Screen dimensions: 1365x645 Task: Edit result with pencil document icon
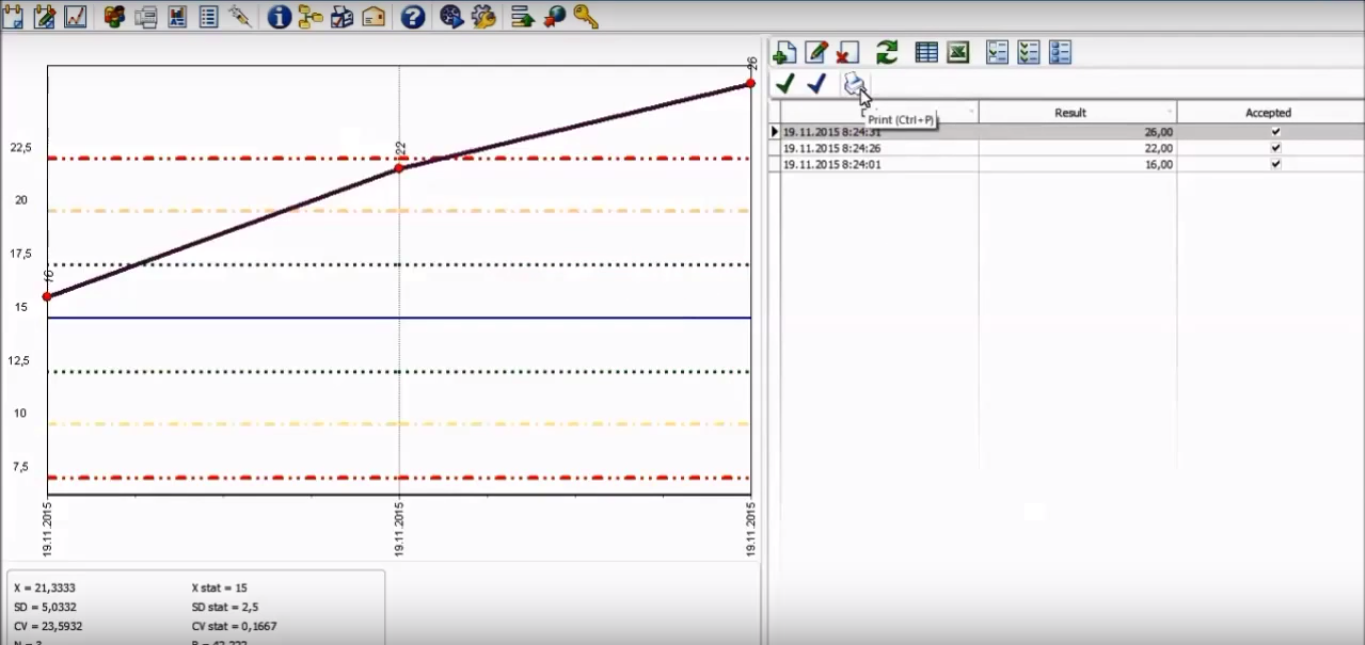[817, 53]
